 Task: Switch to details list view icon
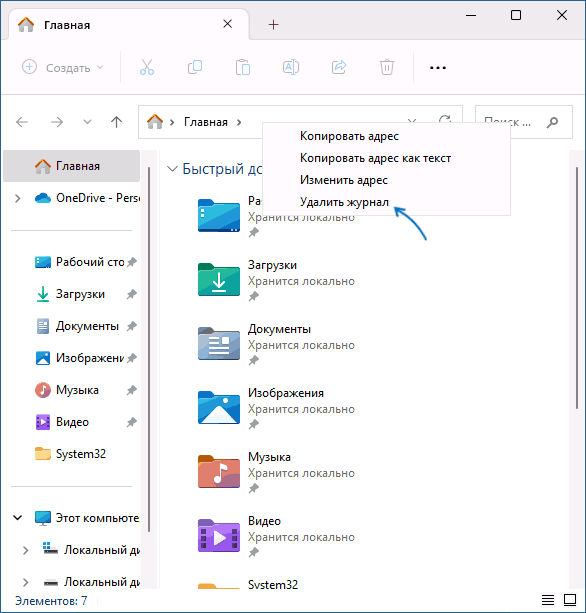(x=548, y=599)
